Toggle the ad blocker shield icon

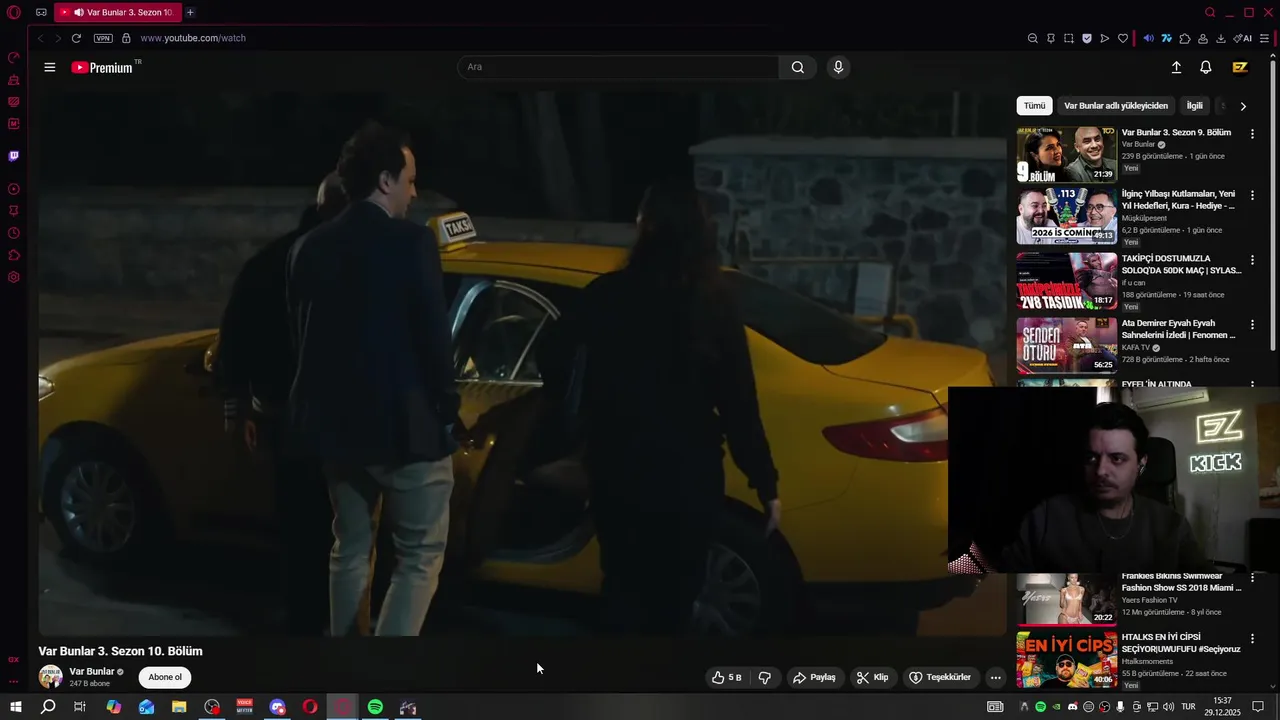coord(1086,38)
